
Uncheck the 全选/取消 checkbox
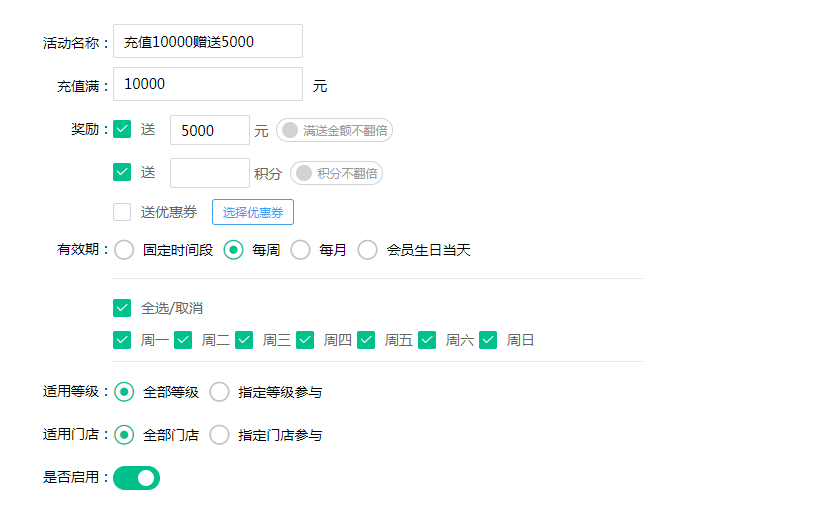point(123,308)
